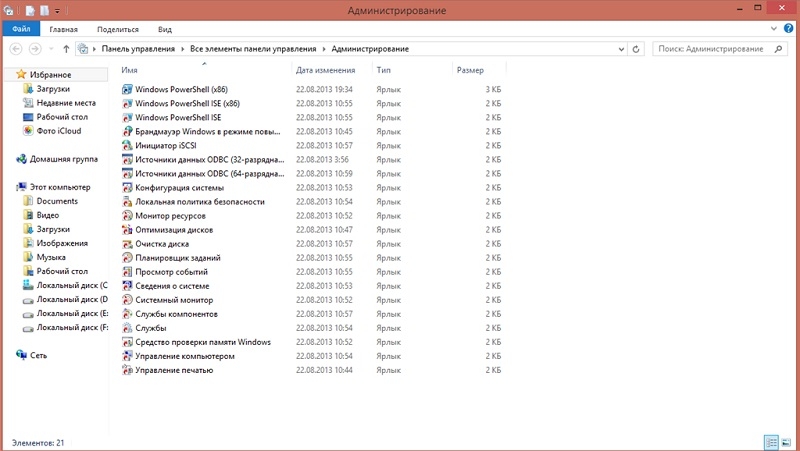This screenshot has width=800, height=451.
Task: Open the Вид ribbon tab
Action: (x=165, y=29)
